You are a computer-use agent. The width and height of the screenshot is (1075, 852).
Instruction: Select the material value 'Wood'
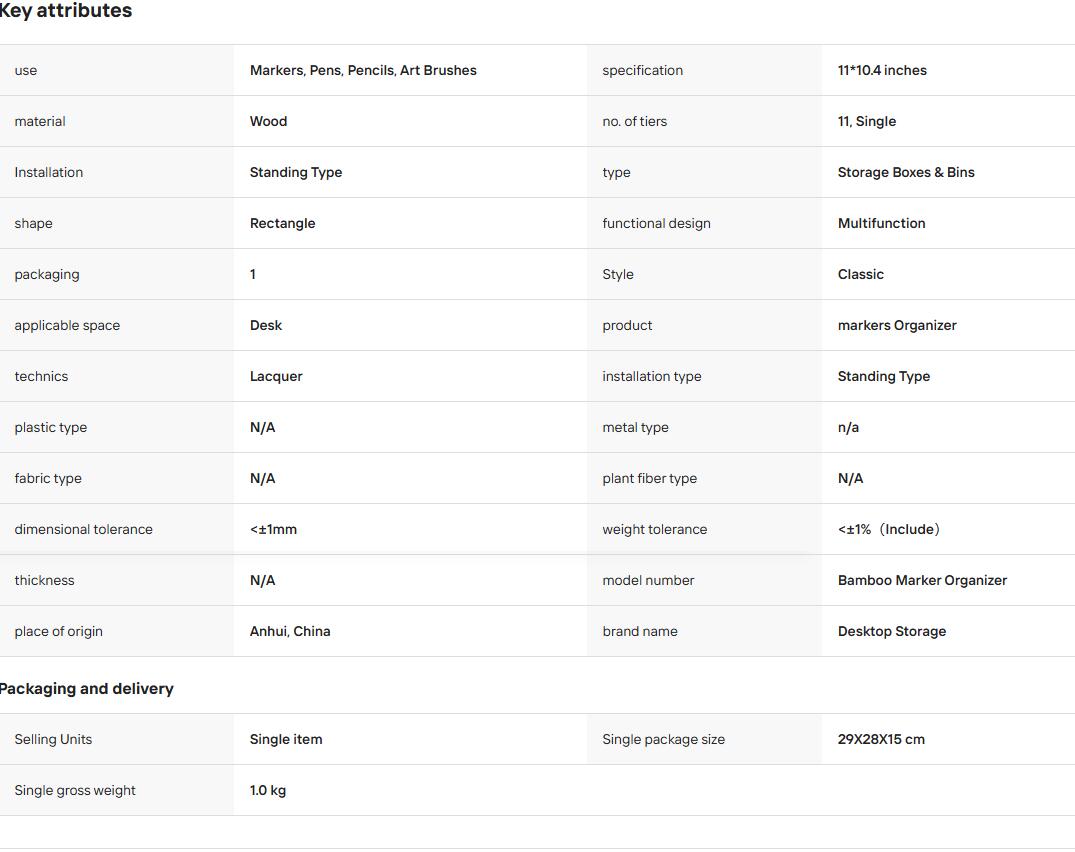click(268, 121)
